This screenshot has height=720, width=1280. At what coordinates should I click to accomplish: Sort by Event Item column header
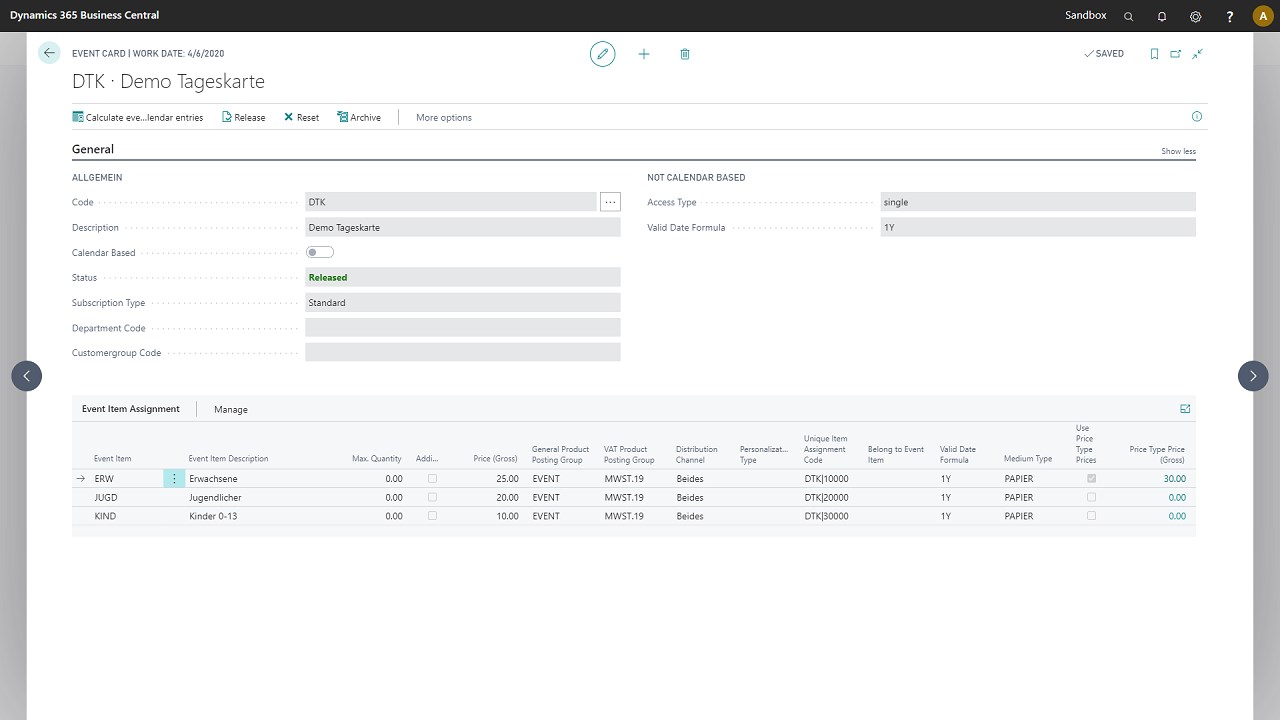pos(112,459)
